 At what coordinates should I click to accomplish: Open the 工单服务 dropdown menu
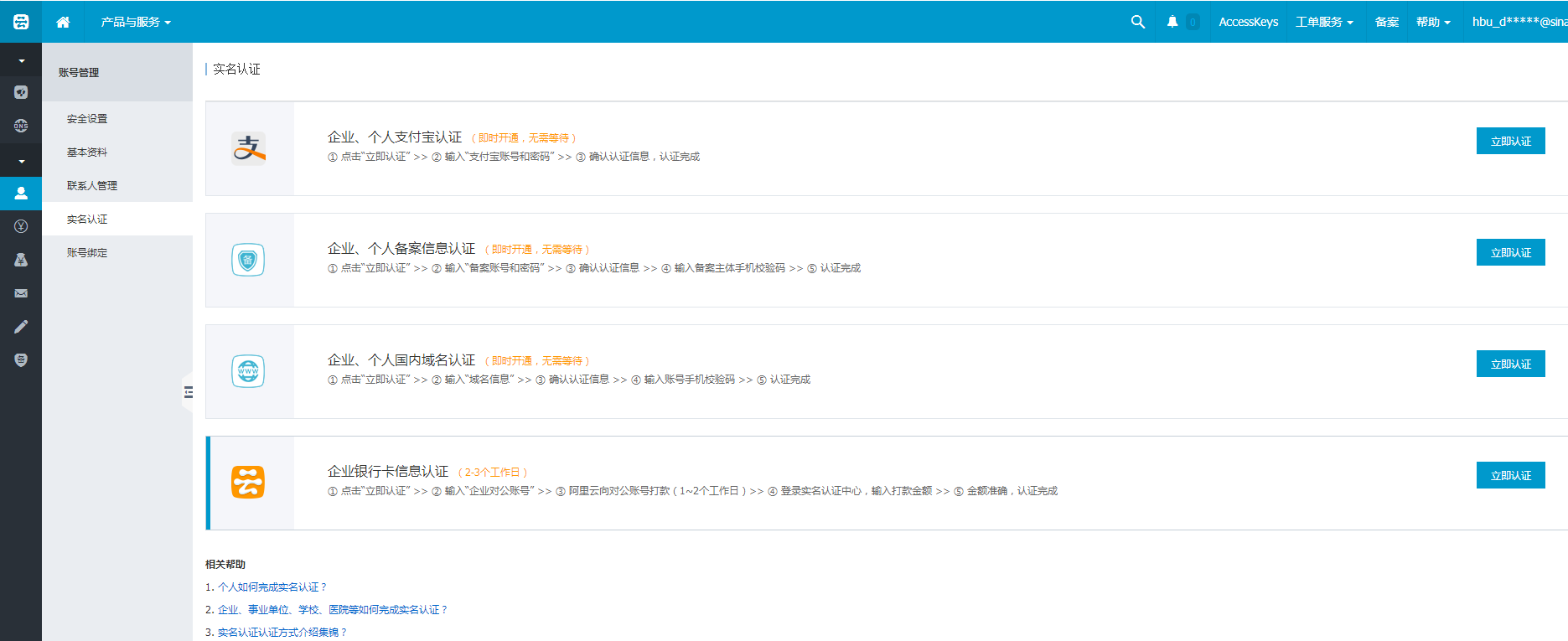pos(1324,22)
